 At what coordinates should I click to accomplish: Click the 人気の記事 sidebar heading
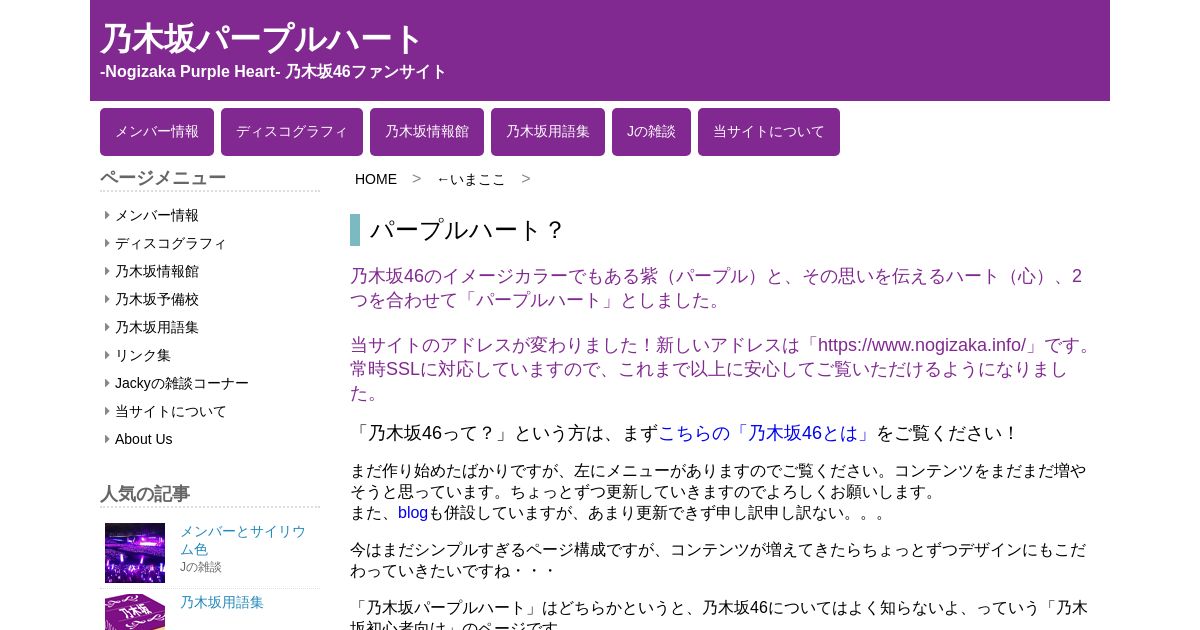pos(145,494)
